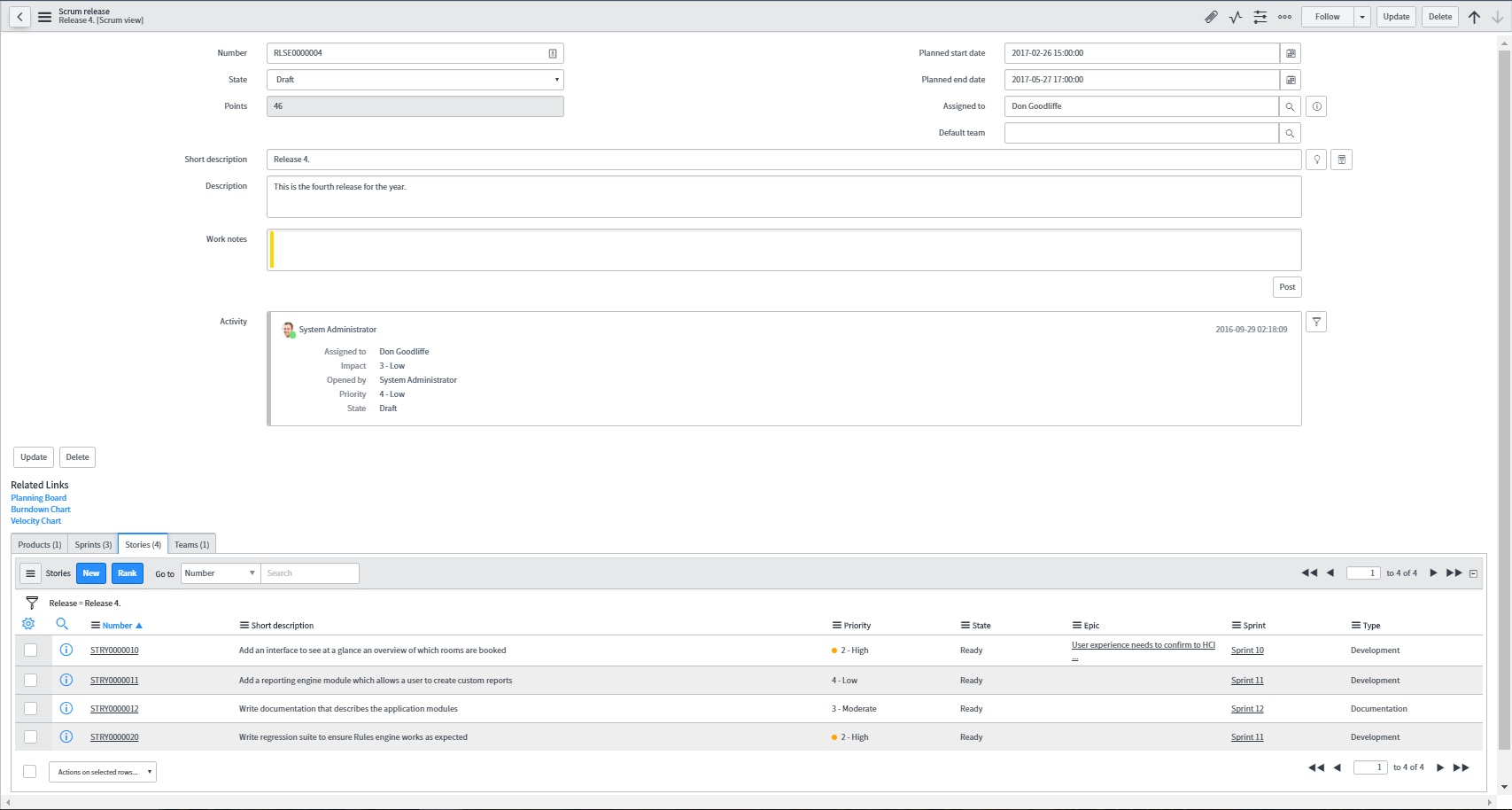Open personalize form settings icon
The height and width of the screenshot is (810, 1512).
pos(1260,16)
